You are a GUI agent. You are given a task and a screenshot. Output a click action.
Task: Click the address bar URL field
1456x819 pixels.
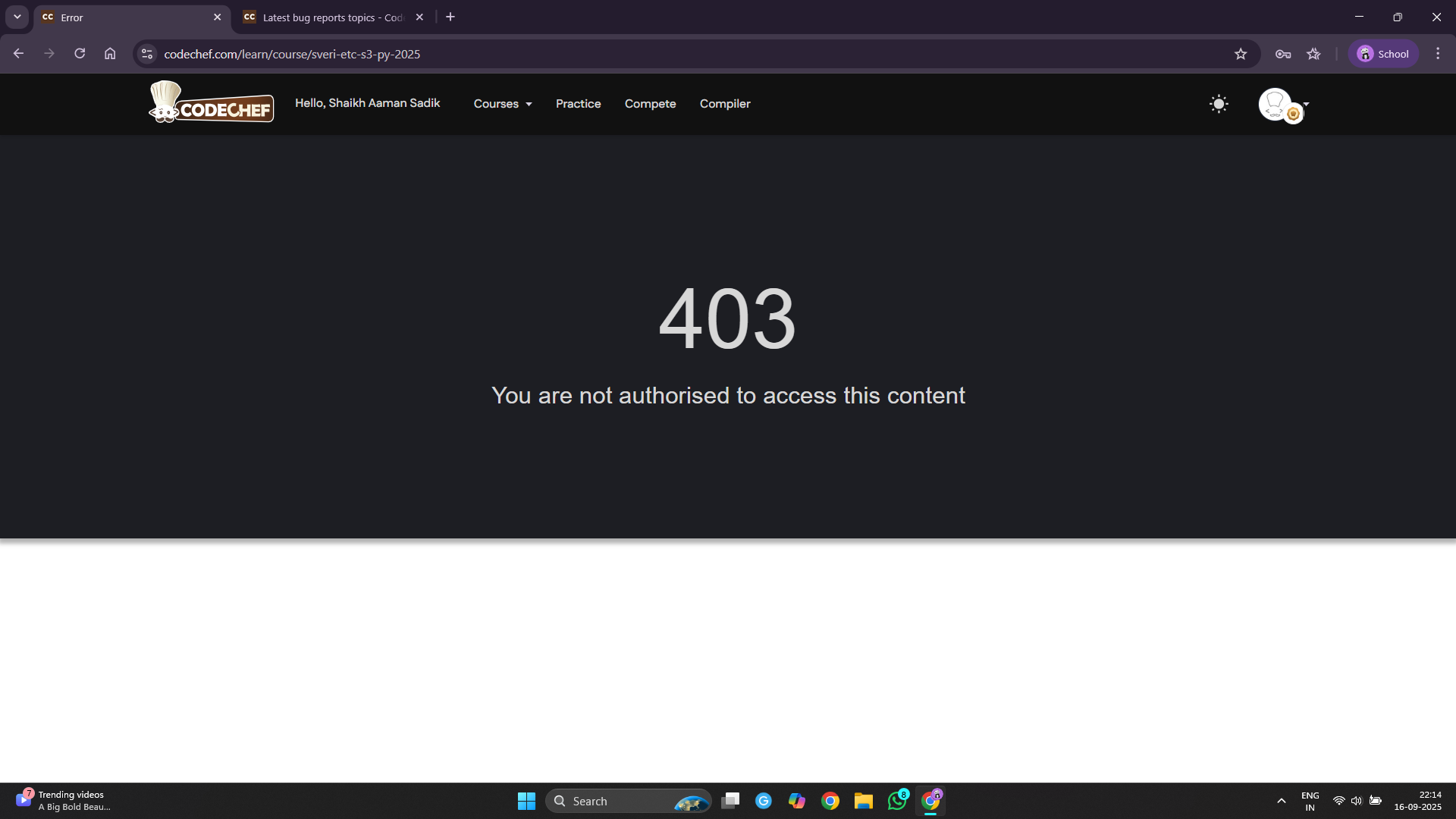[x=607, y=54]
